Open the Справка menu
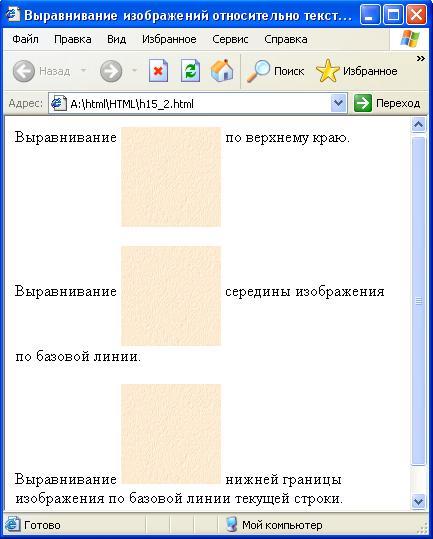The width and height of the screenshot is (433, 539). (286, 39)
